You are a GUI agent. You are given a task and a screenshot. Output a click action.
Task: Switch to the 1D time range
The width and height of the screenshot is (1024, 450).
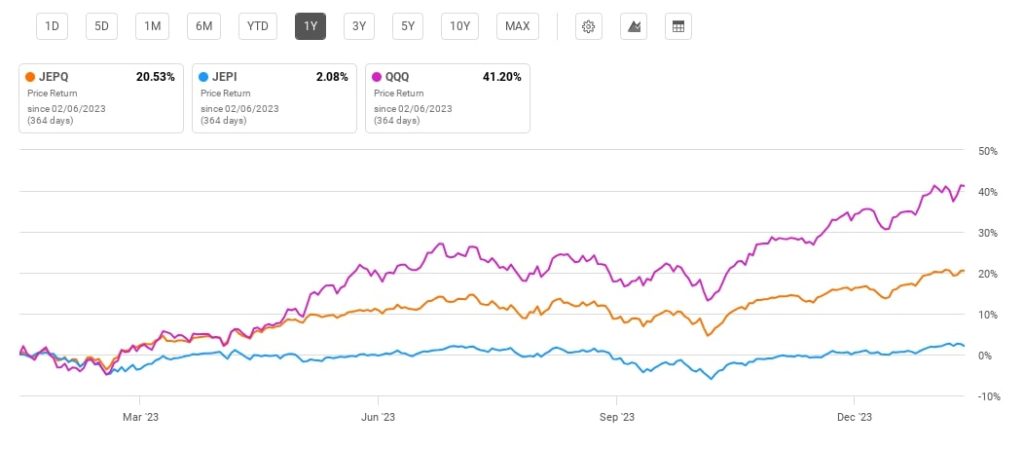pos(50,27)
